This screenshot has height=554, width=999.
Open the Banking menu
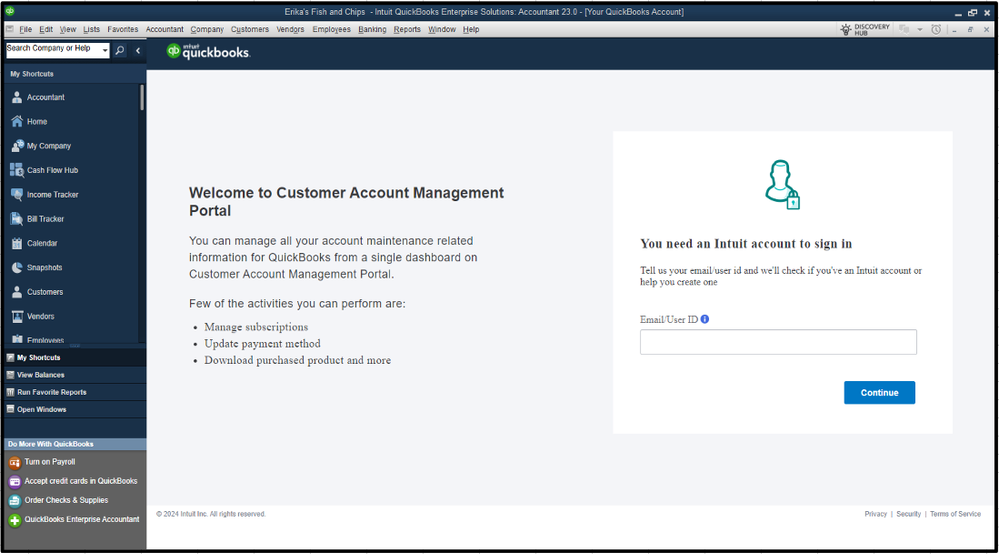pyautogui.click(x=372, y=29)
